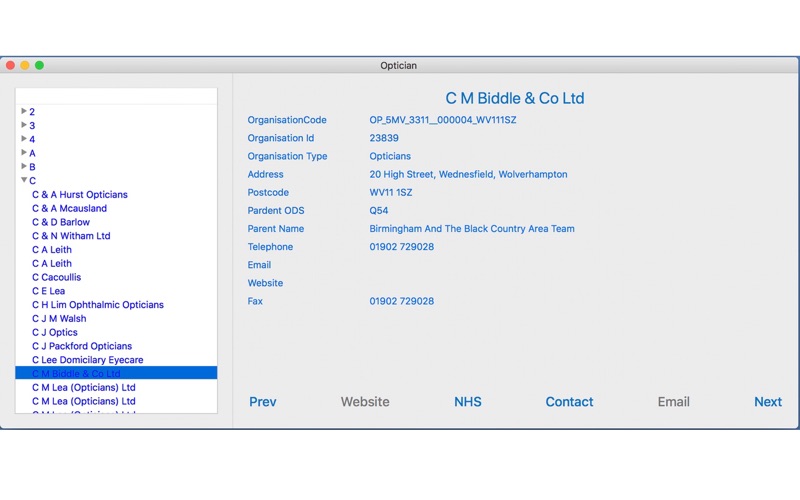Expand the '3' group in tree

(23, 124)
